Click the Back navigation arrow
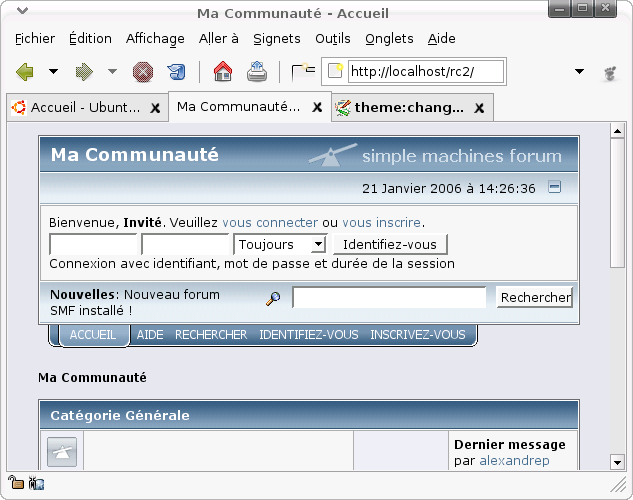Image resolution: width=633 pixels, height=500 pixels. (25, 72)
